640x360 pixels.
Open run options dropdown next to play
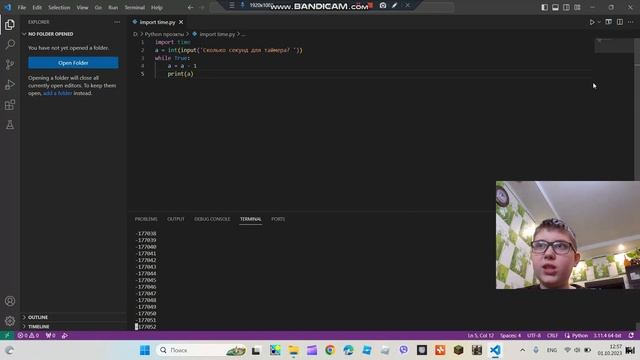click(599, 22)
